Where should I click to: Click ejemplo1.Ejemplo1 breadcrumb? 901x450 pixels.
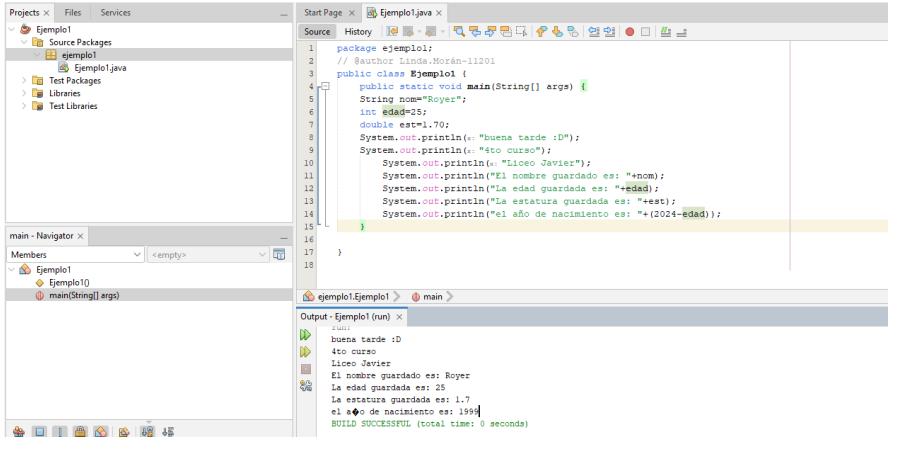tap(353, 297)
